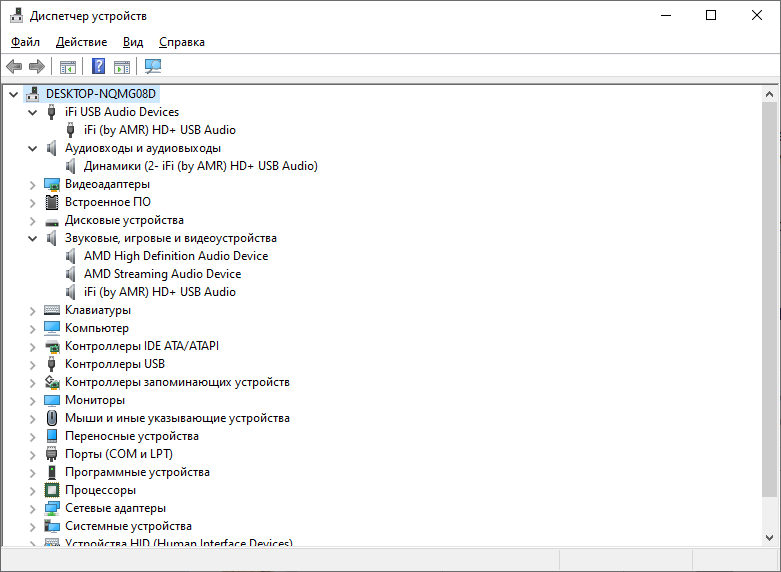Expand the Процессоры category
Image resolution: width=781 pixels, height=572 pixels.
click(32, 491)
